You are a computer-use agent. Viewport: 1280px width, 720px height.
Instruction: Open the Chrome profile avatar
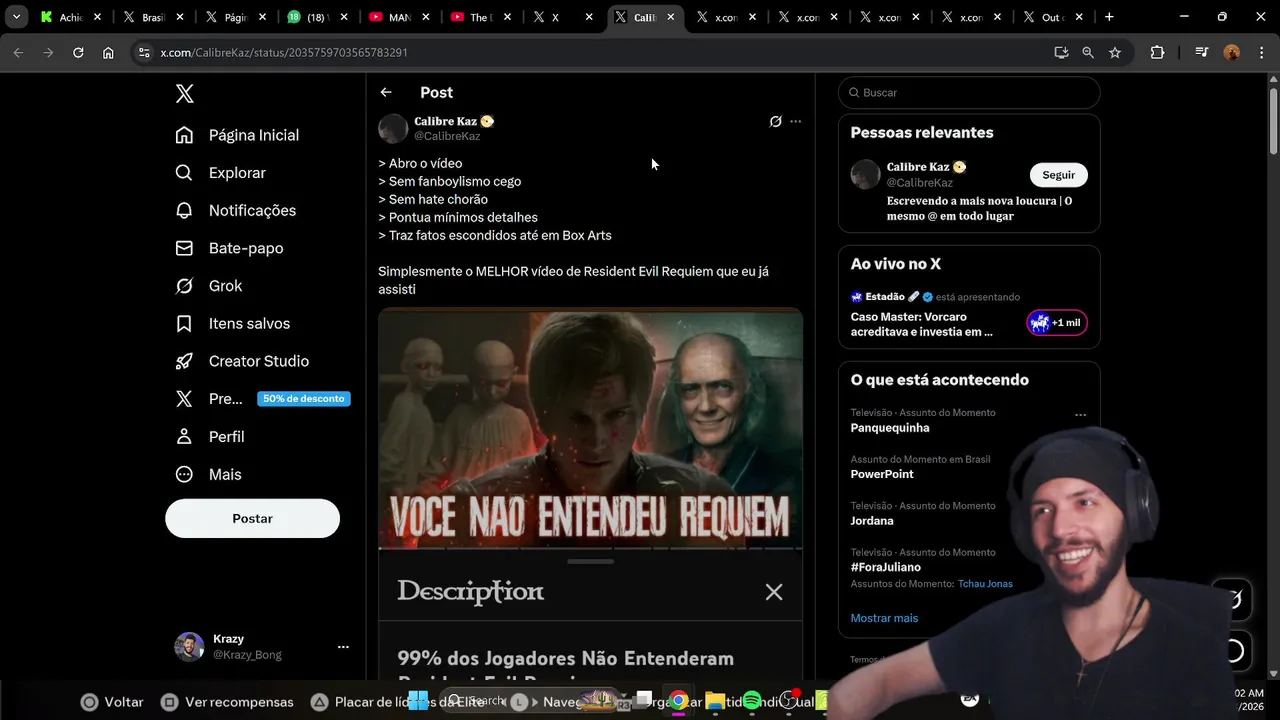(x=1232, y=52)
